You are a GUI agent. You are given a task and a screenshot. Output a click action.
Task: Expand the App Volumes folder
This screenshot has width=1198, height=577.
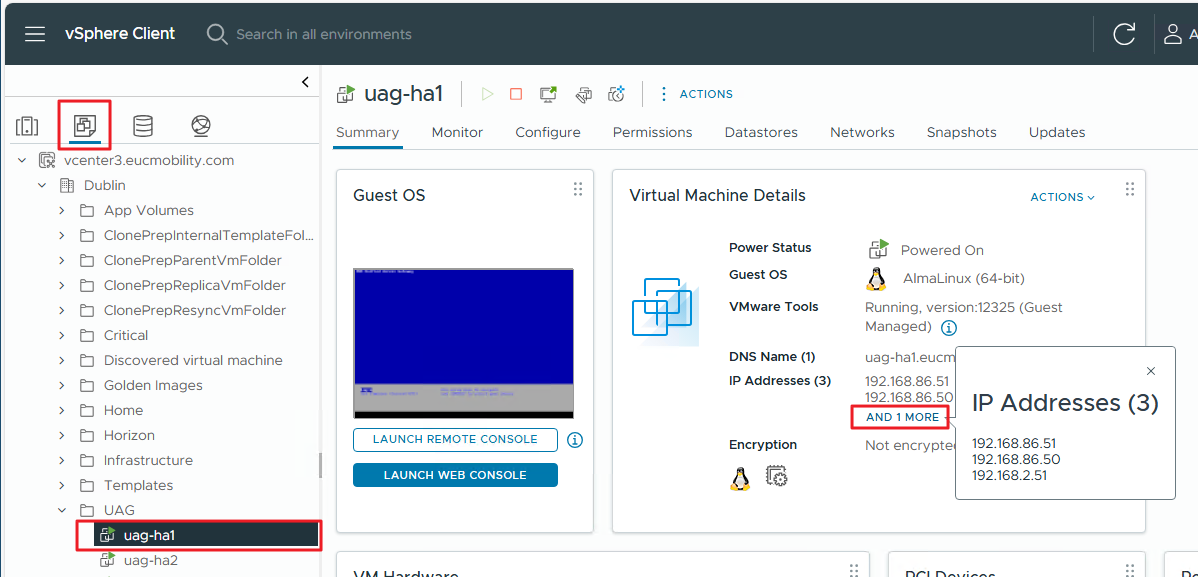pos(62,210)
